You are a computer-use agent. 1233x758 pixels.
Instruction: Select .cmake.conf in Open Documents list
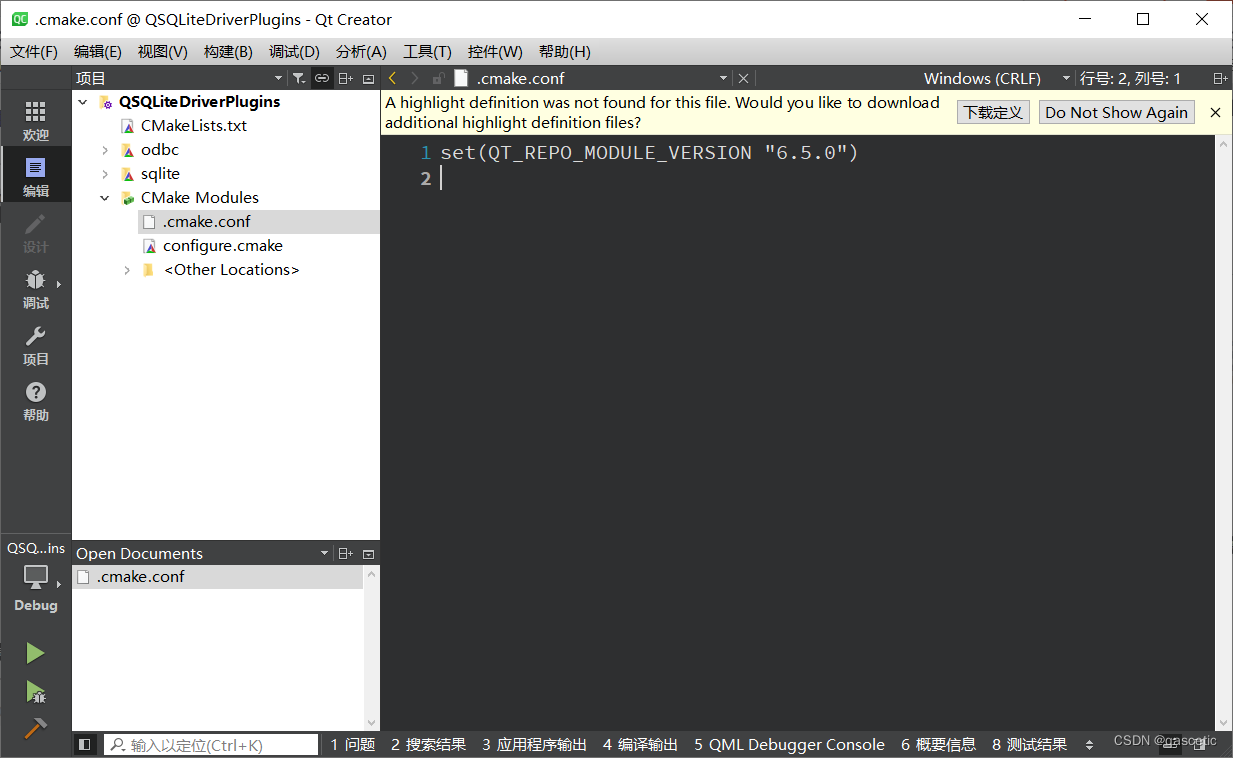coord(217,577)
